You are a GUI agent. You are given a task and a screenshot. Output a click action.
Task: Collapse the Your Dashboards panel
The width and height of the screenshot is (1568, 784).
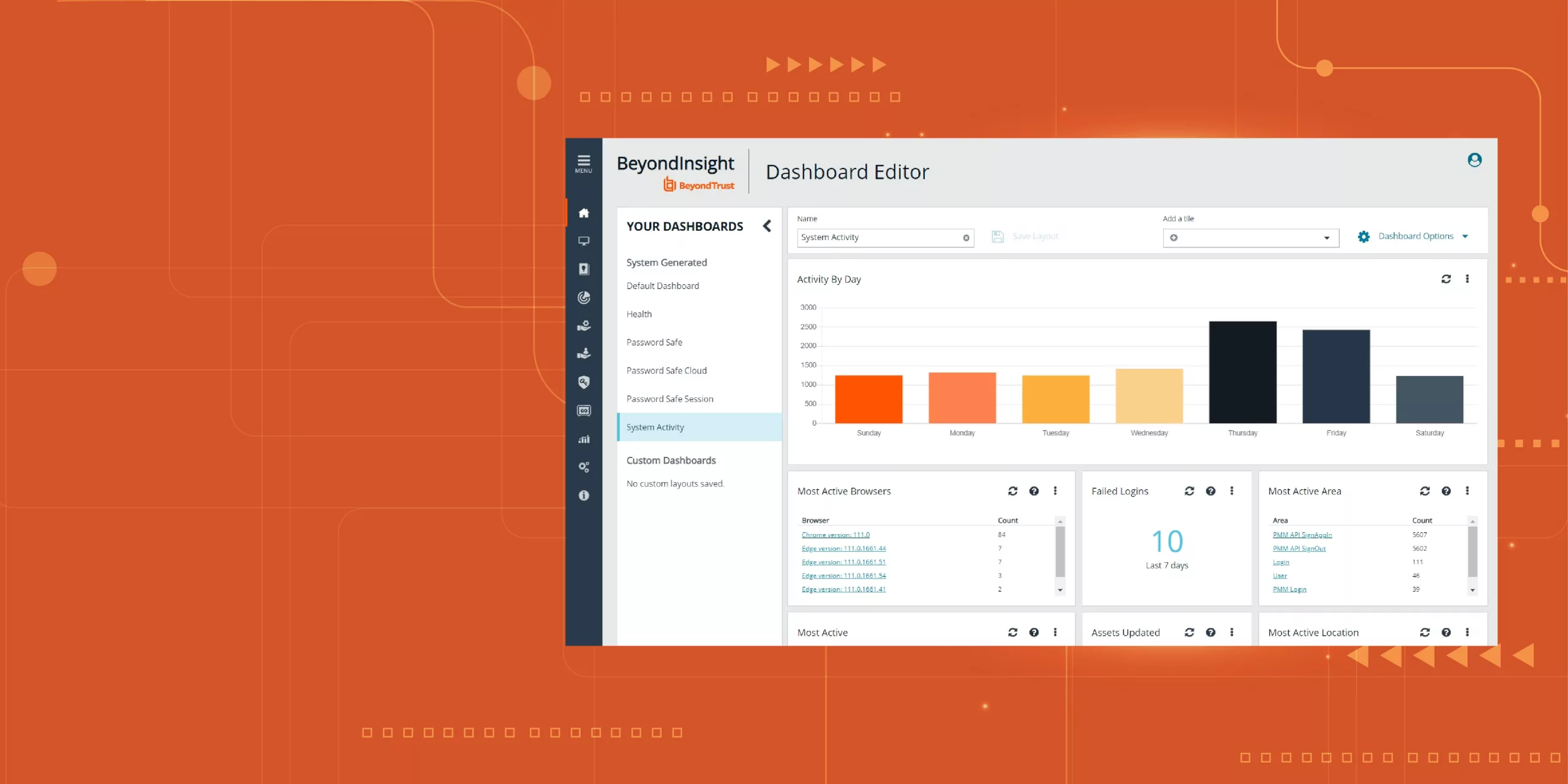pyautogui.click(x=767, y=226)
